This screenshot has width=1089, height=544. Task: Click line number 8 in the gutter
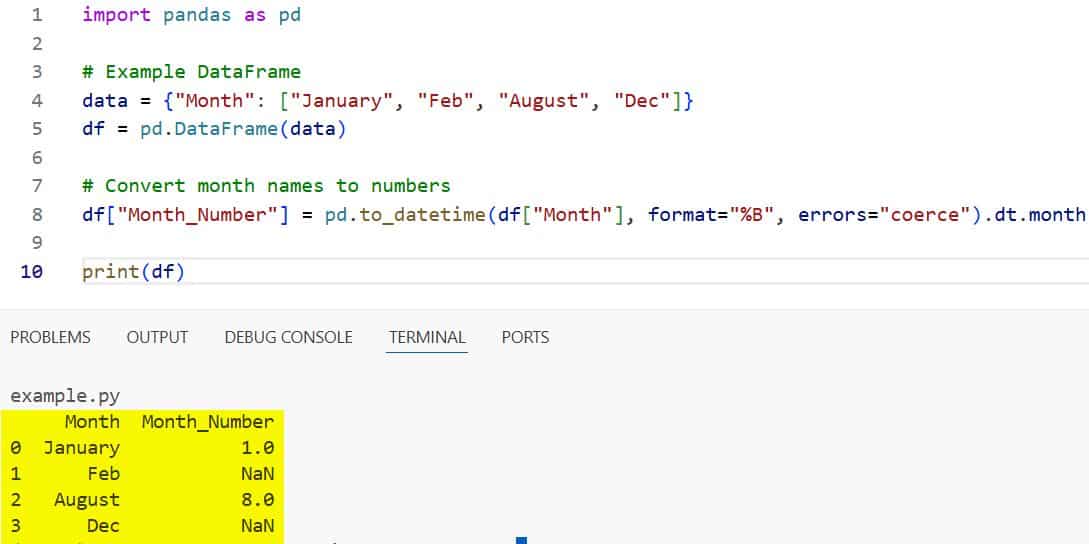pyautogui.click(x=36, y=215)
